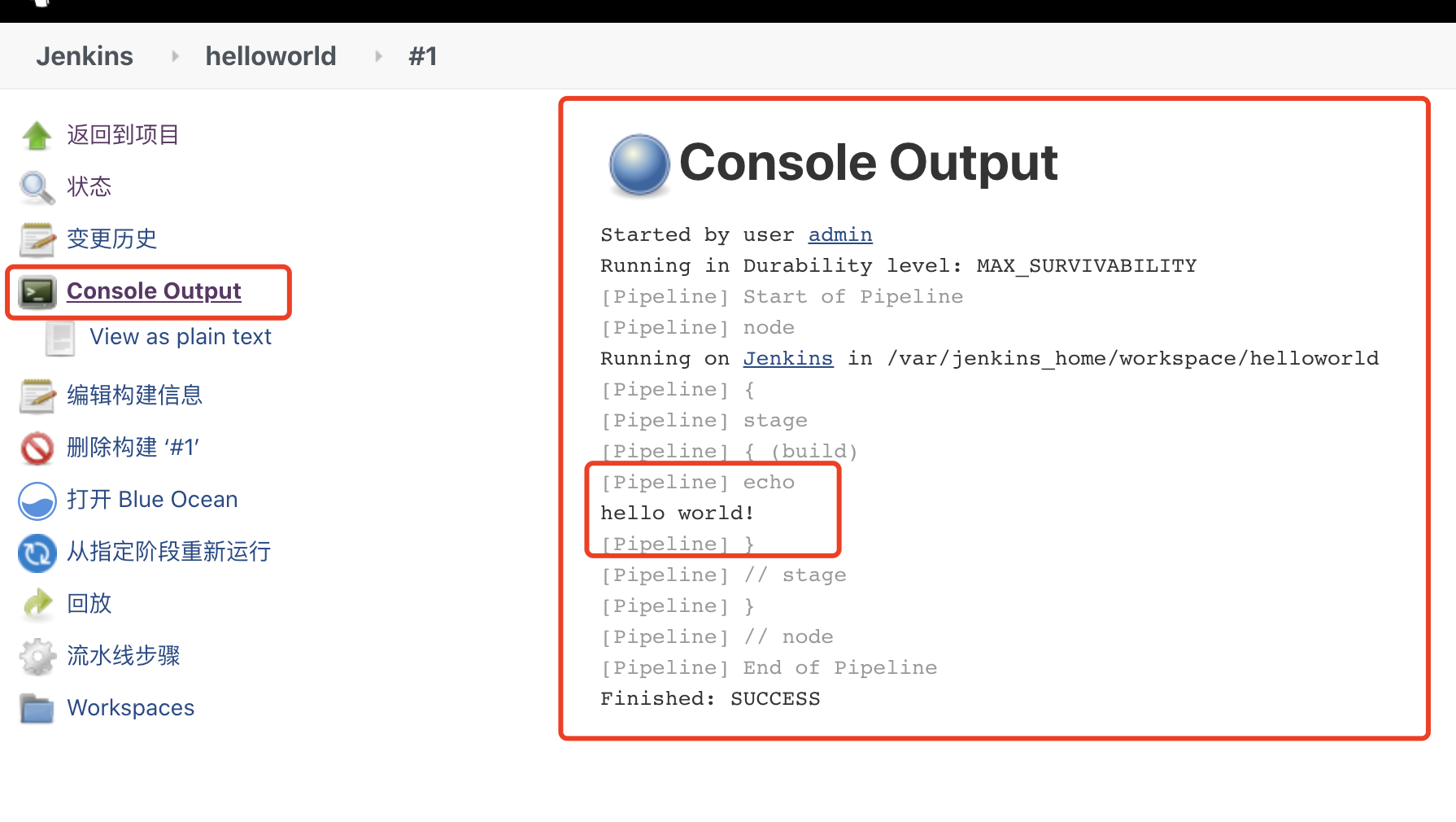1456x822 pixels.
Task: Go to Jenkins breadcrumb home
Action: pyautogui.click(x=85, y=56)
